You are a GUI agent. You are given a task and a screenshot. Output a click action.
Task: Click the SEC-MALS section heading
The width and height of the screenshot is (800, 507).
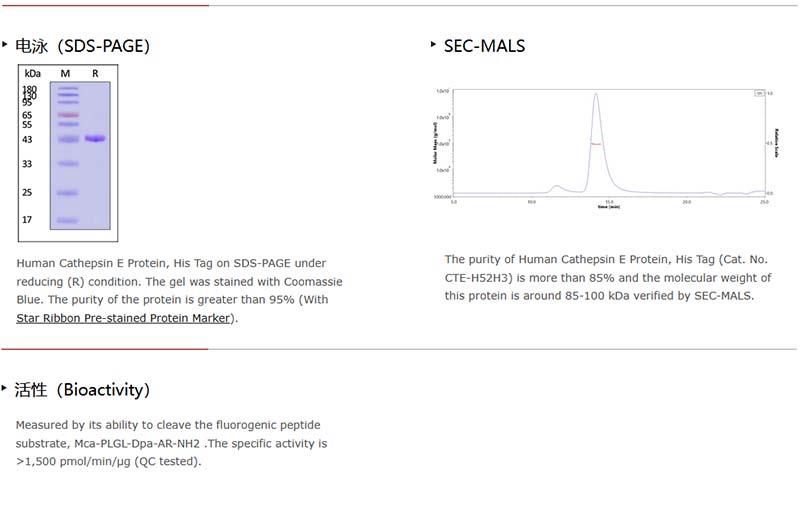(485, 46)
